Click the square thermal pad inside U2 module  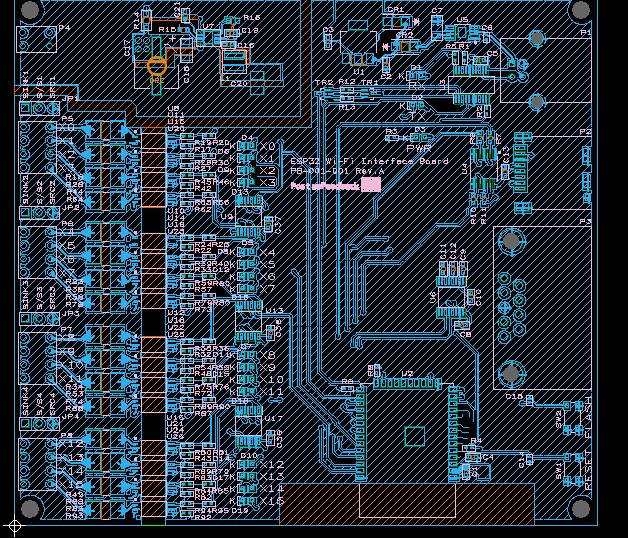coord(415,436)
